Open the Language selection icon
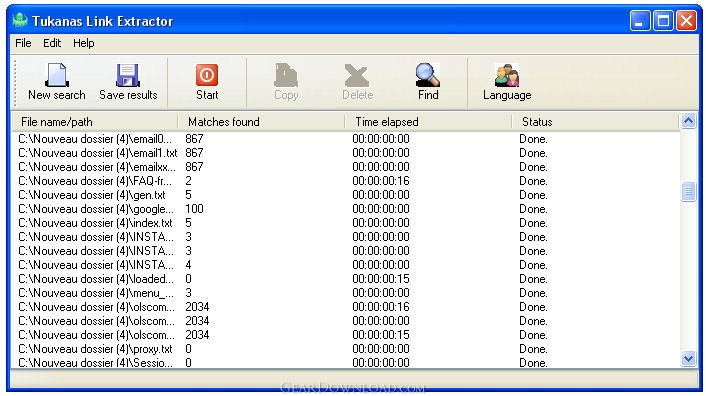 507,75
